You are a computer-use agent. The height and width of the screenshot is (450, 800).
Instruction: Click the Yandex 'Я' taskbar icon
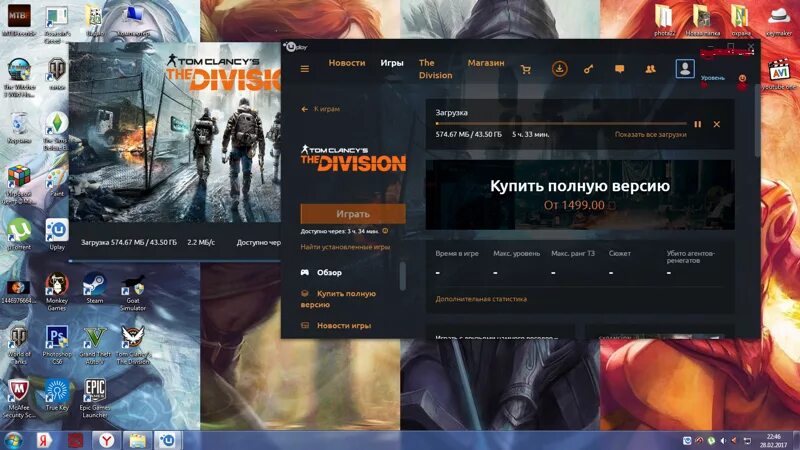click(x=44, y=440)
